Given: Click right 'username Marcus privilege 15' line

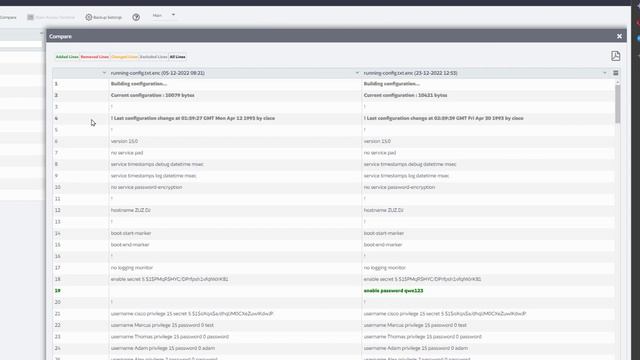Looking at the screenshot, I should tap(415, 325).
